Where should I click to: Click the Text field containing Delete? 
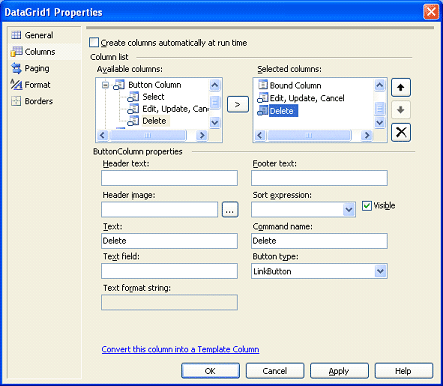click(x=169, y=241)
